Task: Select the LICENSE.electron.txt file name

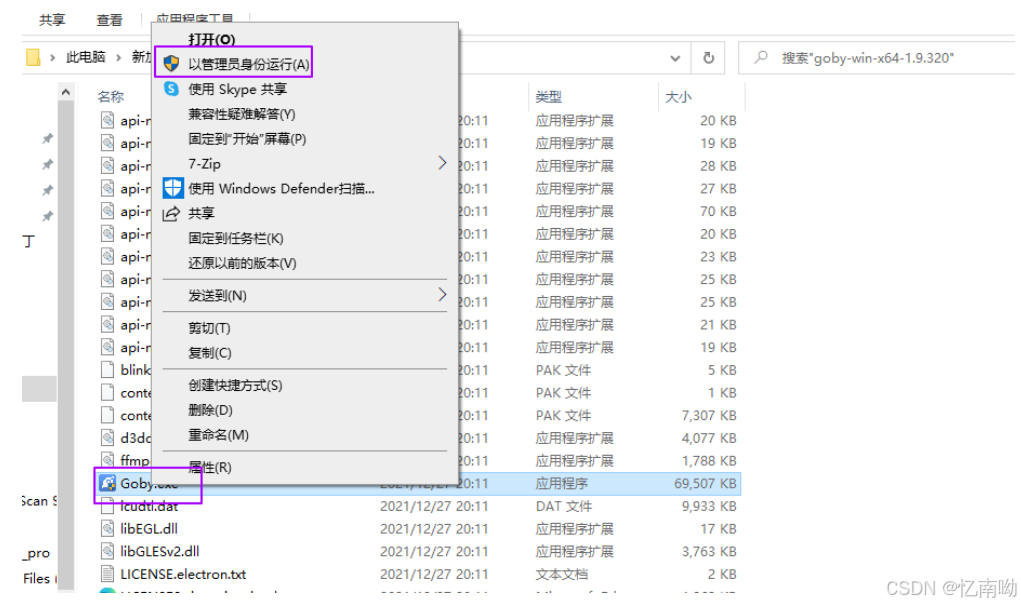Action: (183, 574)
